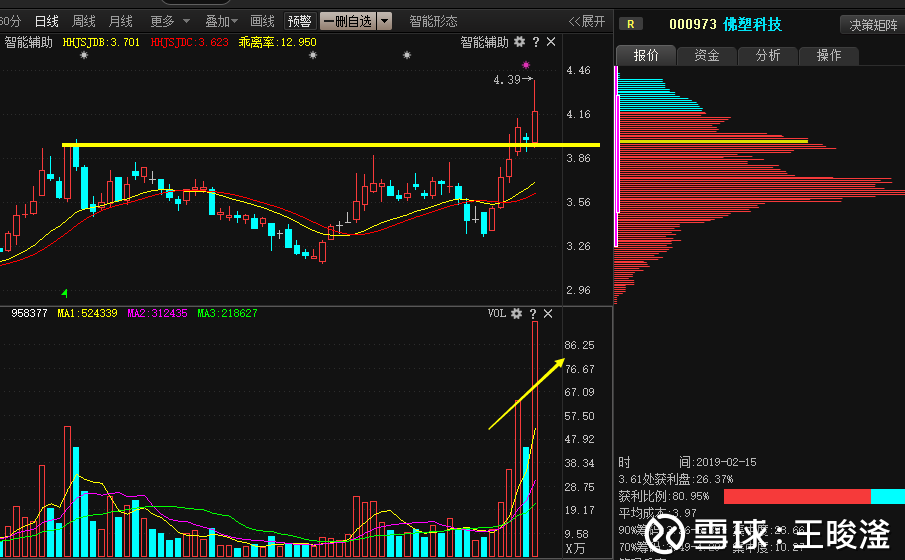Image resolution: width=905 pixels, height=560 pixels.
Task: Open settings gear for 智能辅助 indicator
Action: coord(519,42)
